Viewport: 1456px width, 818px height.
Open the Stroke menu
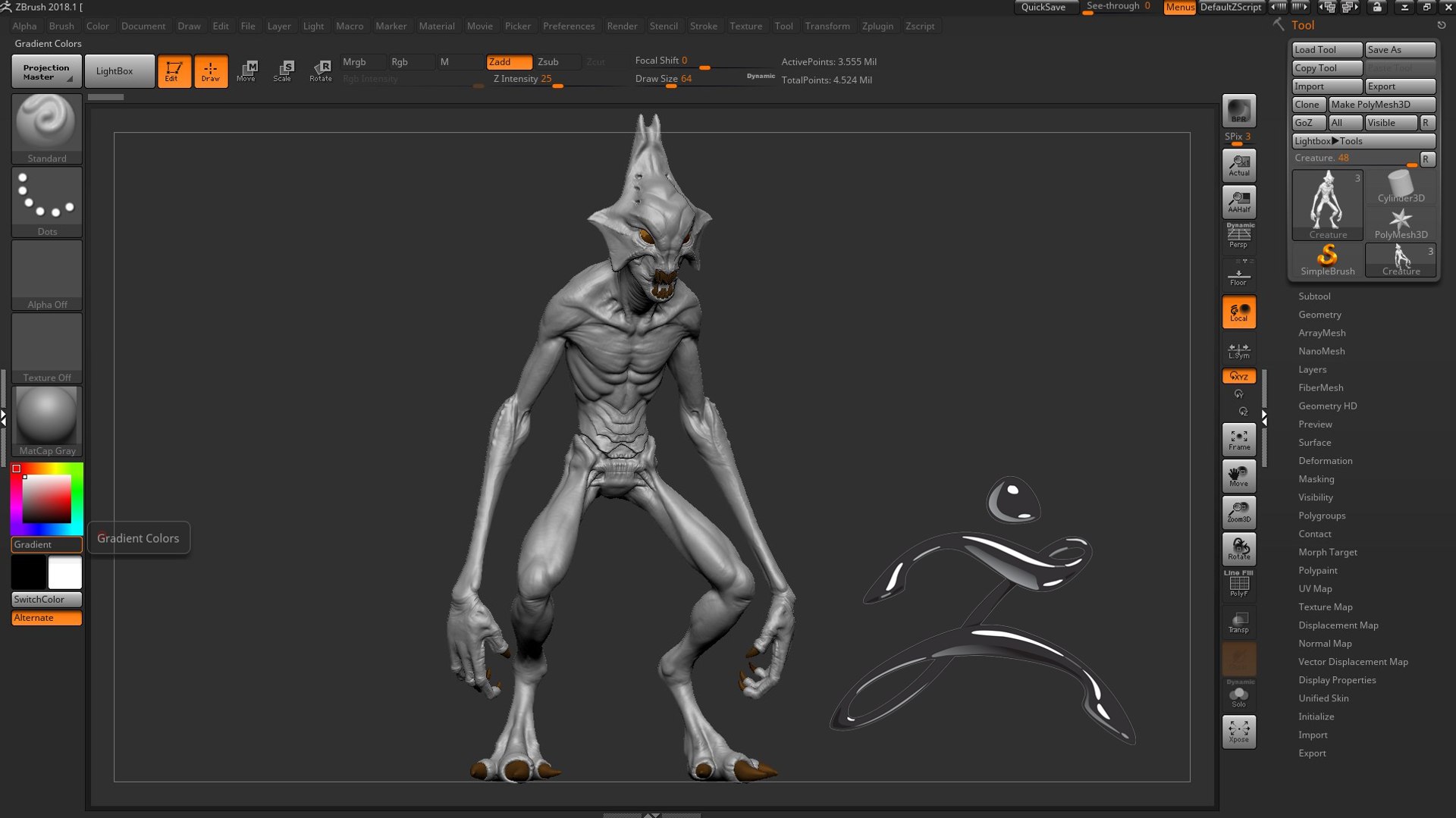(704, 26)
